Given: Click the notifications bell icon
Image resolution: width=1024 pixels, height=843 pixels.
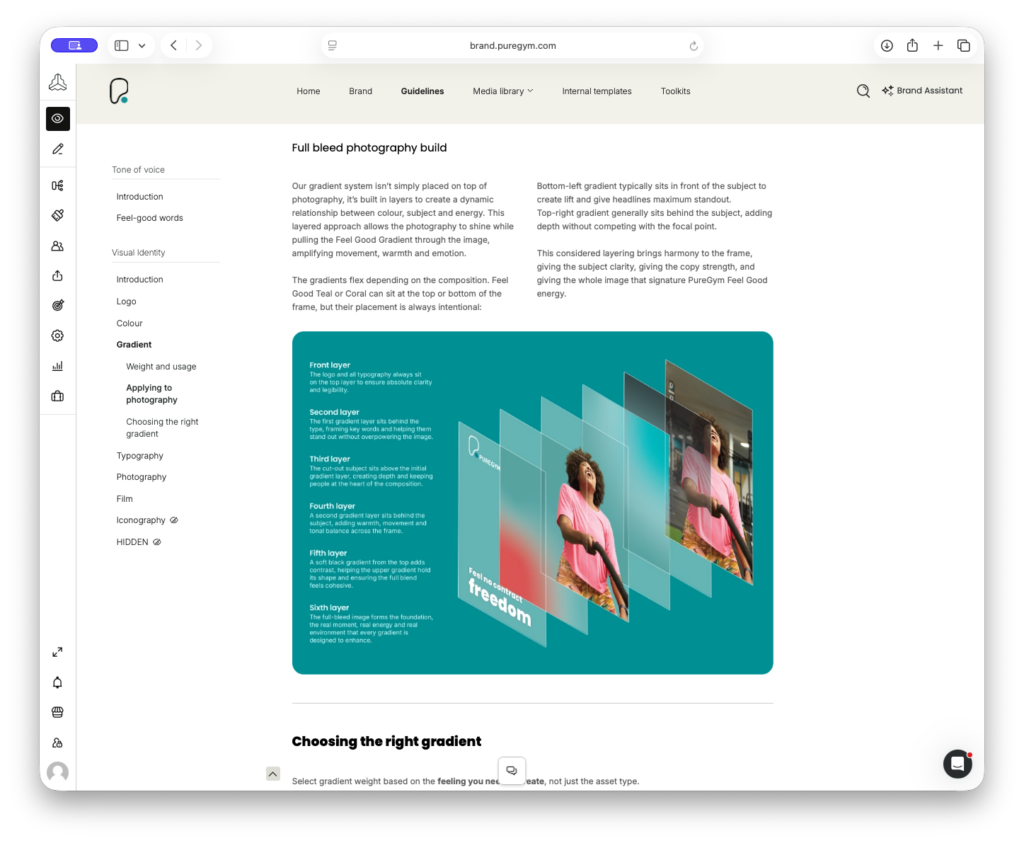Looking at the screenshot, I should 58,683.
